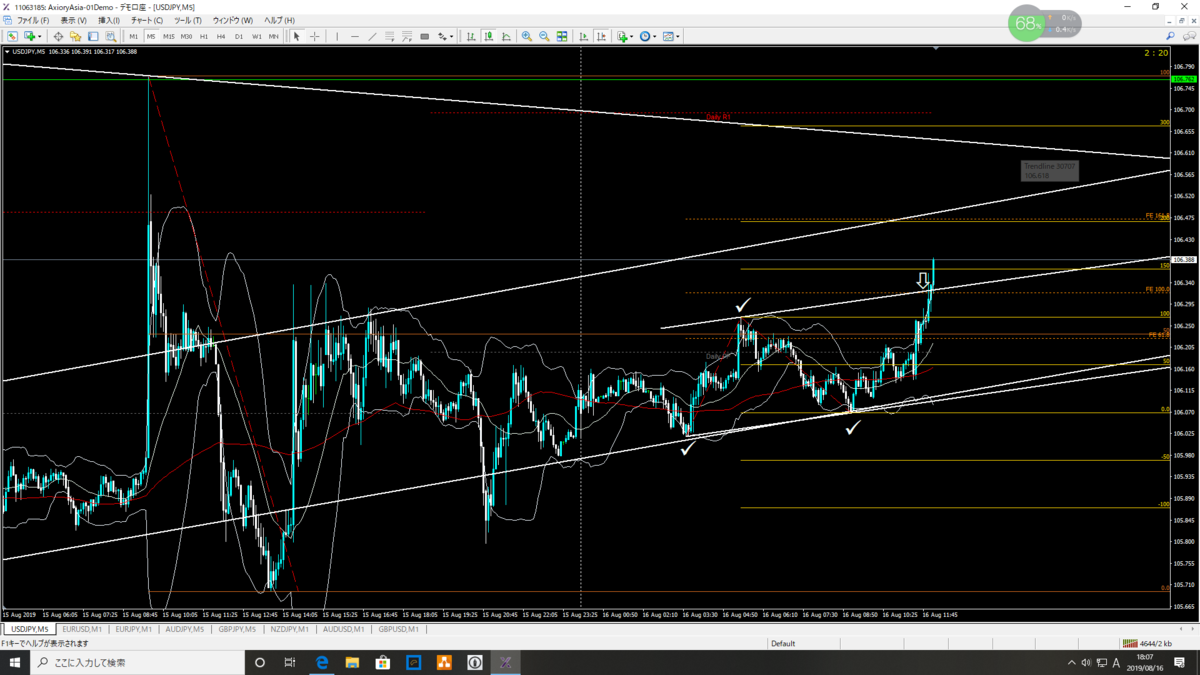Expand the new order dropdown arrow
The image size is (1200, 675).
coord(40,36)
